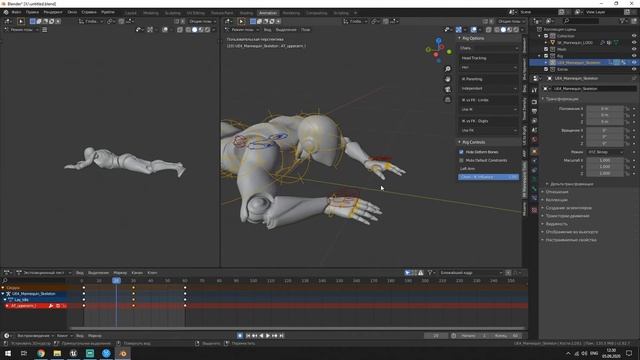Open the Chars dropdown

click(x=489, y=48)
